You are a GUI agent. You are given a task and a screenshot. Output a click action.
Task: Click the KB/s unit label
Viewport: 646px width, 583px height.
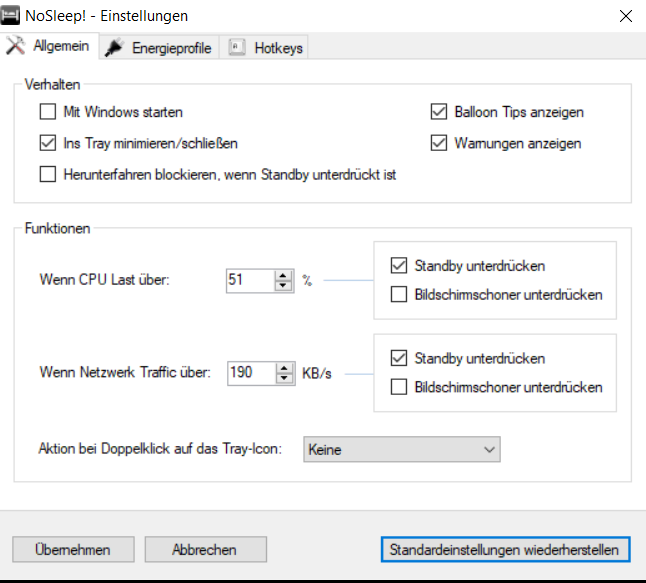(x=316, y=373)
